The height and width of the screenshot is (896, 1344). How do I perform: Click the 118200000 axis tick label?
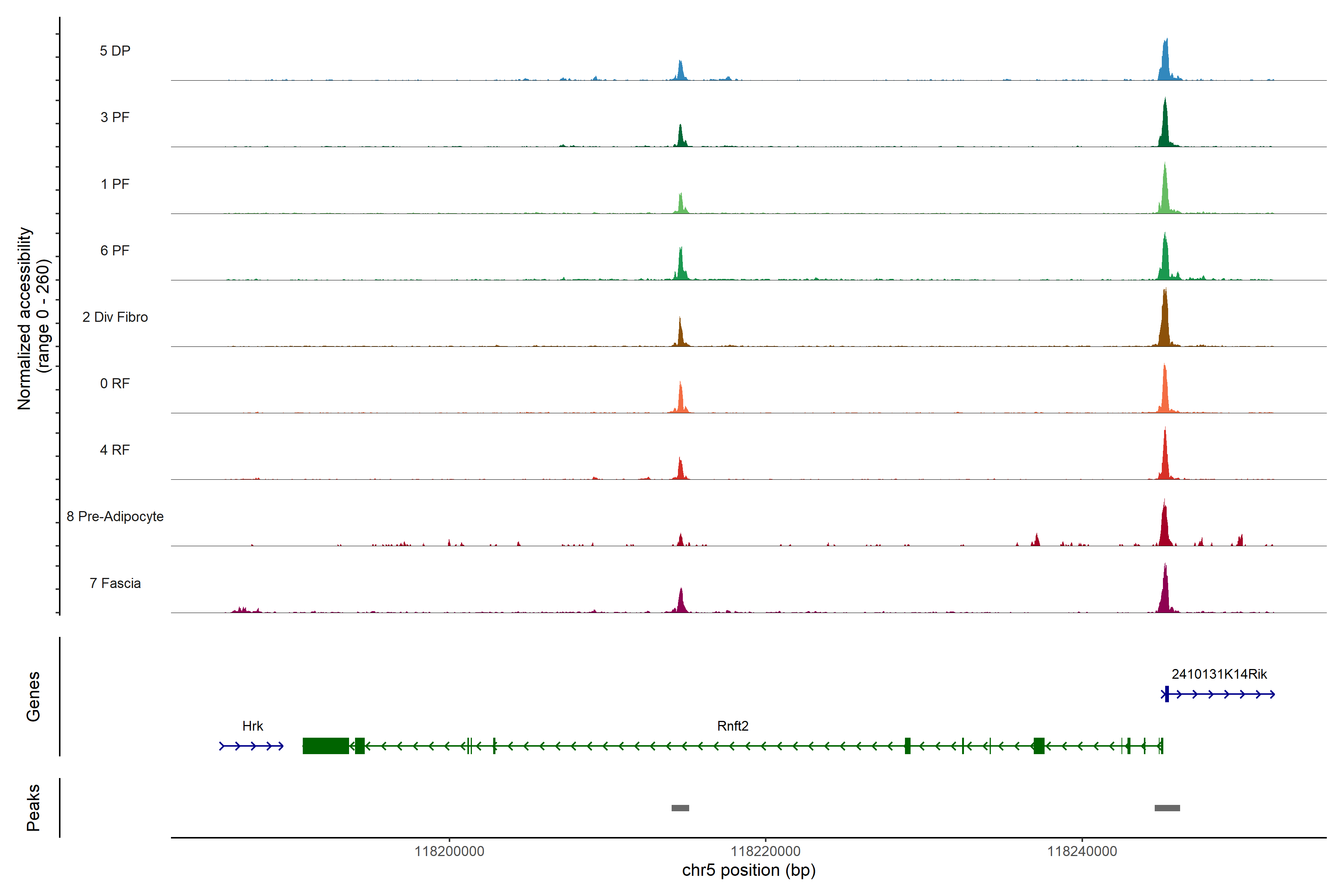click(449, 852)
